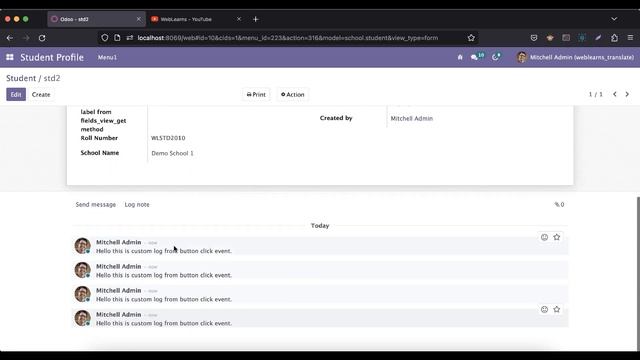Go forward in browser history
The width and height of the screenshot is (640, 360).
[26, 38]
